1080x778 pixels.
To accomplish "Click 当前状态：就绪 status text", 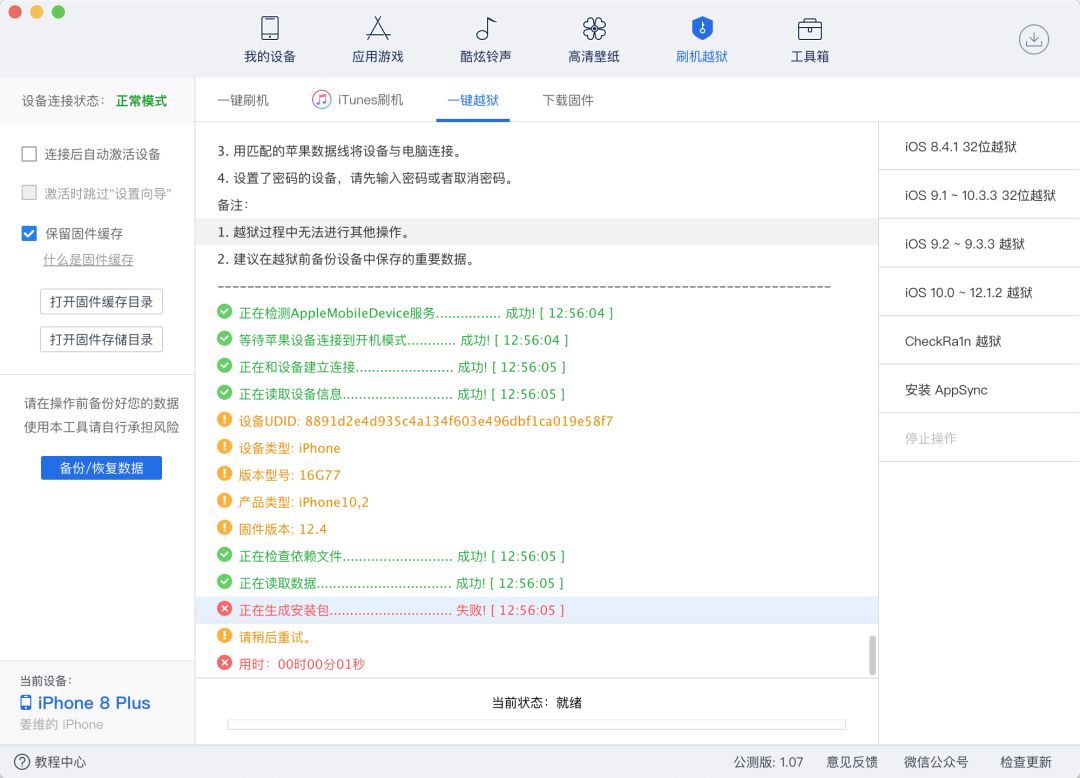I will point(537,702).
